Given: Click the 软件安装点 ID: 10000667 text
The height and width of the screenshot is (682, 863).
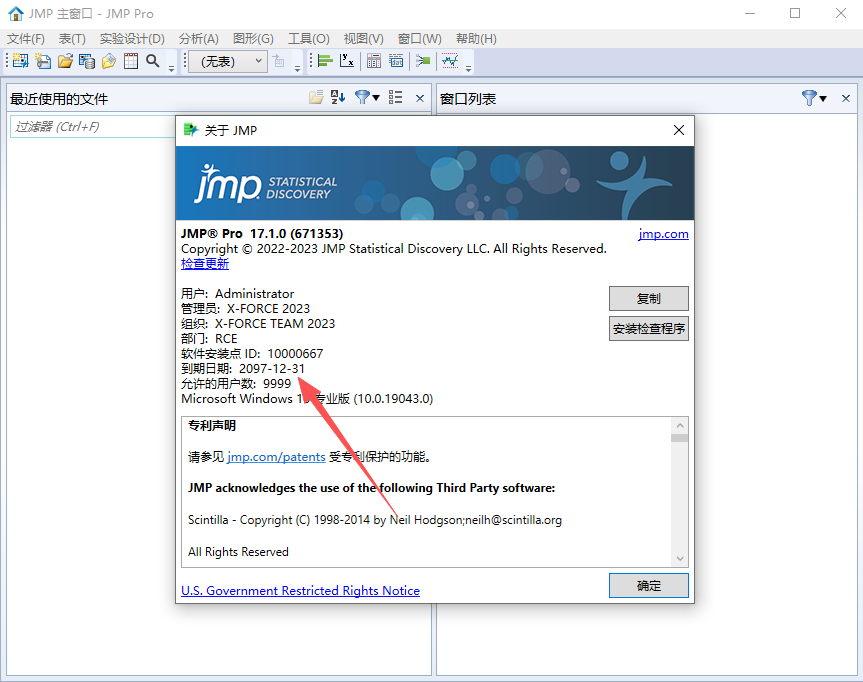Looking at the screenshot, I should [x=252, y=353].
